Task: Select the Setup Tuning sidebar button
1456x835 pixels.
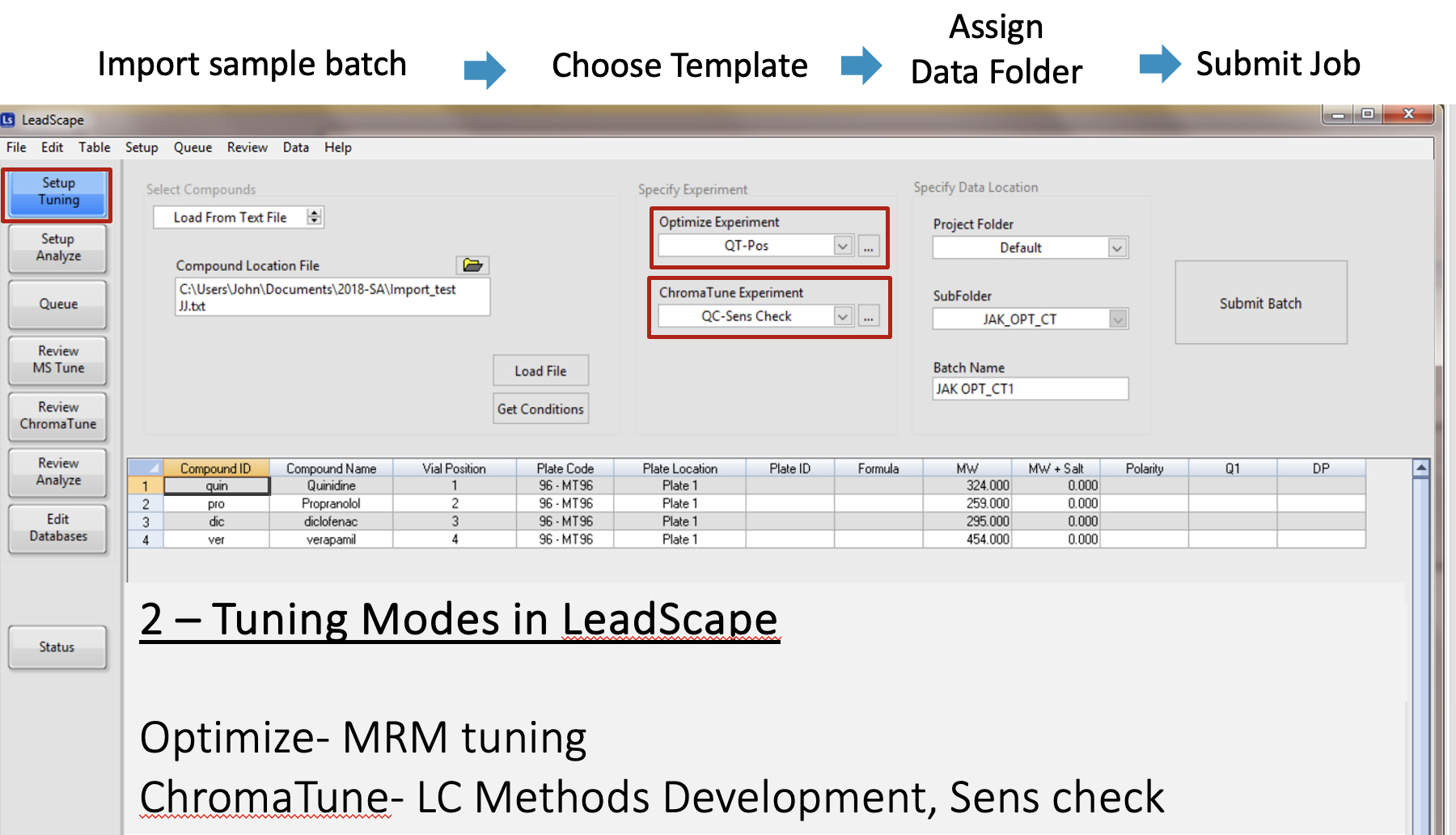Action: [x=57, y=192]
